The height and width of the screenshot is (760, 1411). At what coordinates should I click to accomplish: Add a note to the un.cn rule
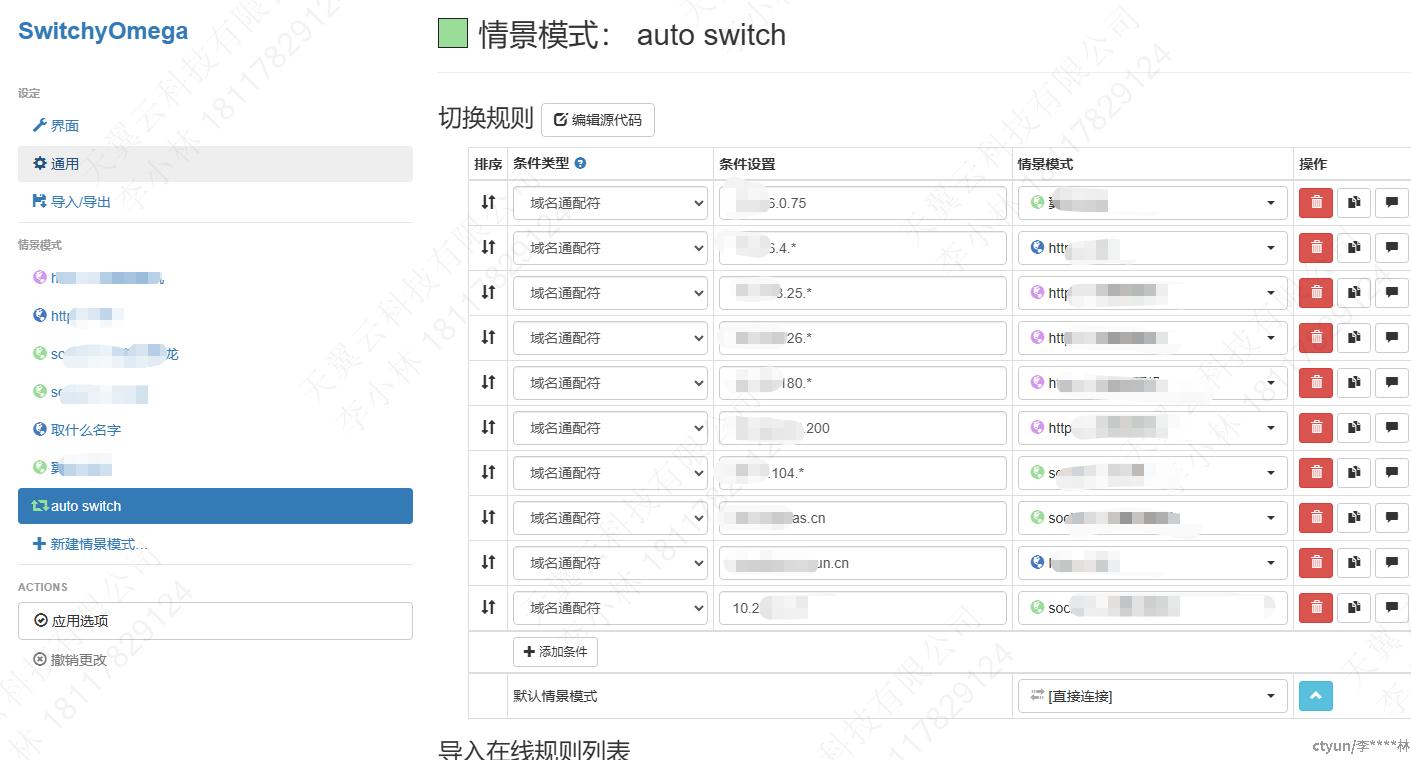tap(1391, 563)
